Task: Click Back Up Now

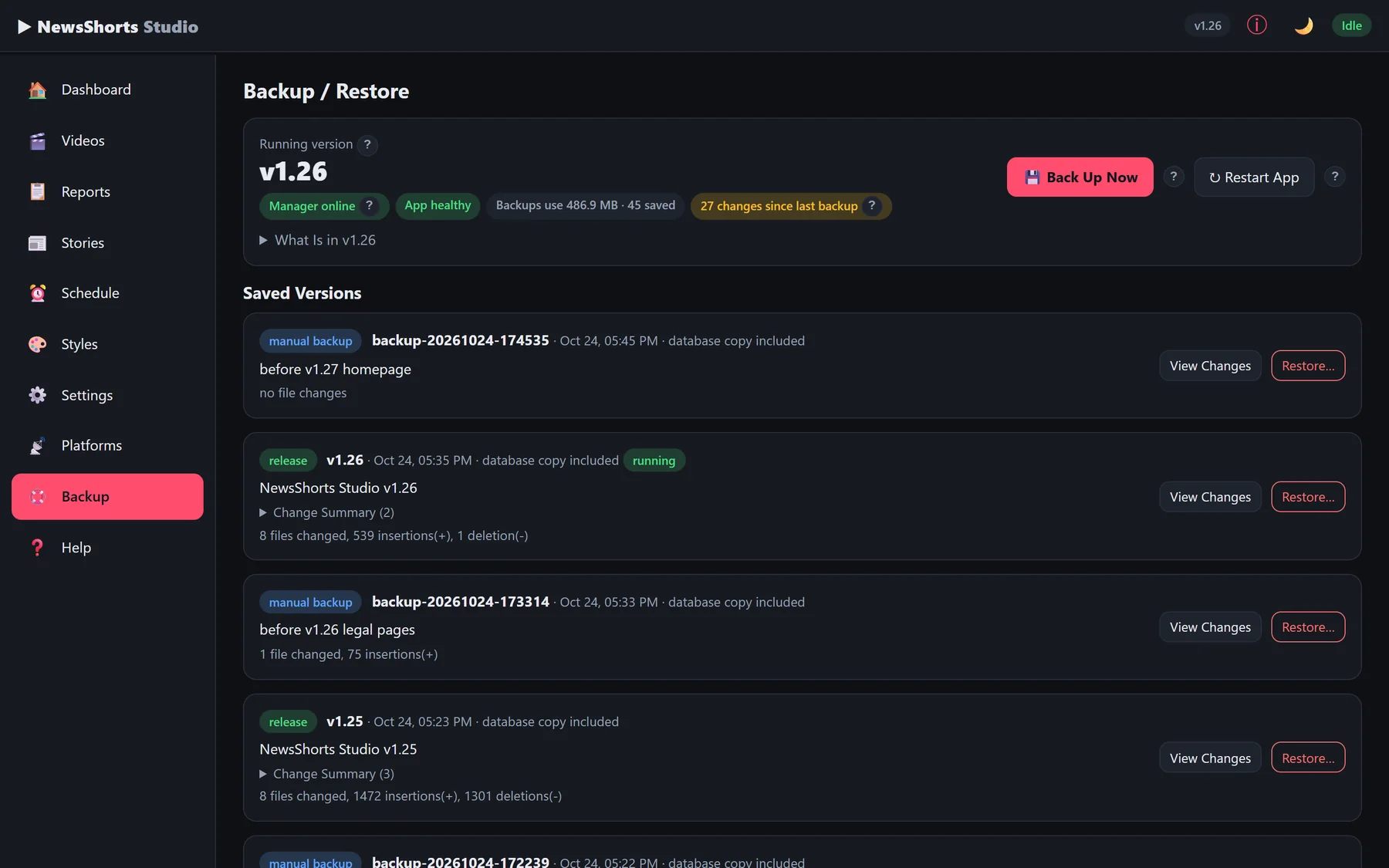Action: tap(1080, 177)
